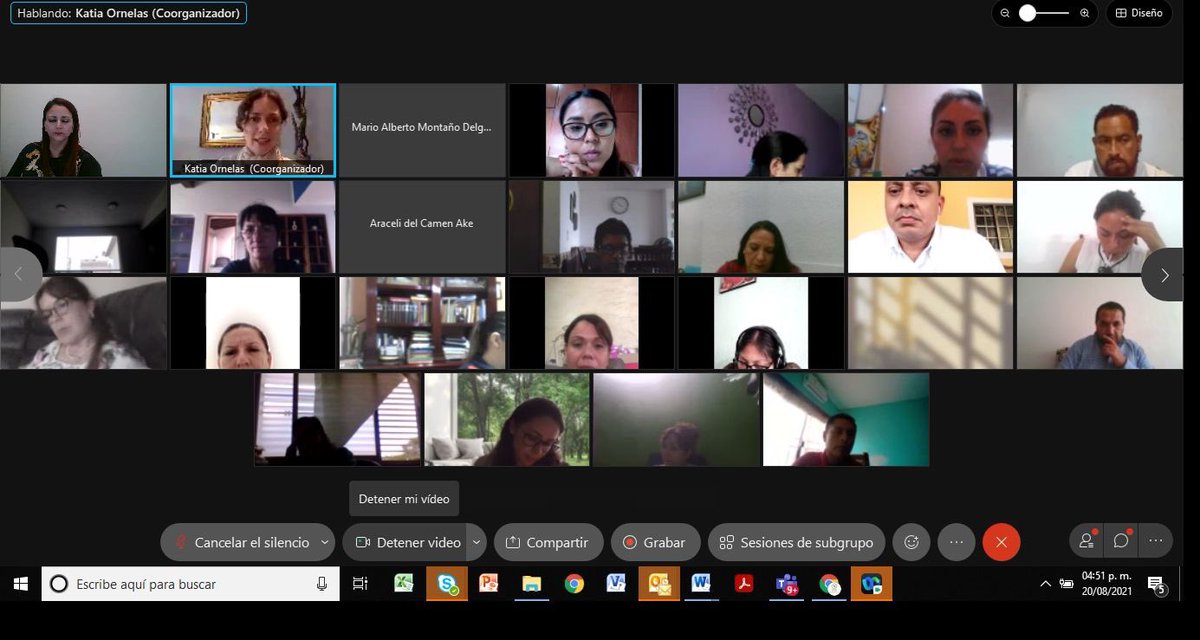Screen dimensions: 1200x640
Task: Open Task View in taskbar
Action: [x=360, y=584]
